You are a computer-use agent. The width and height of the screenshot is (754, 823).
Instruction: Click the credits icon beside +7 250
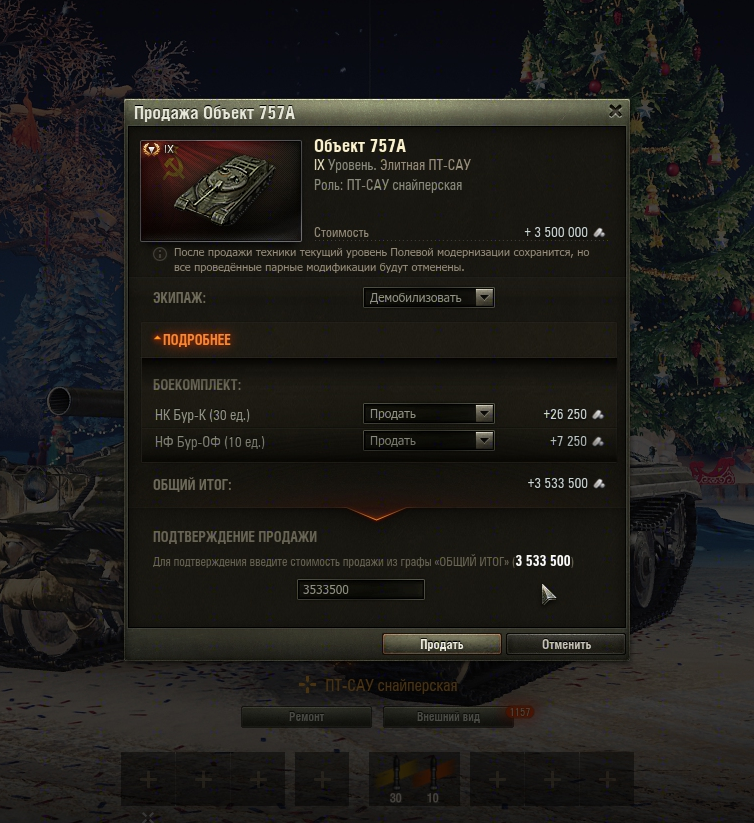(x=598, y=441)
